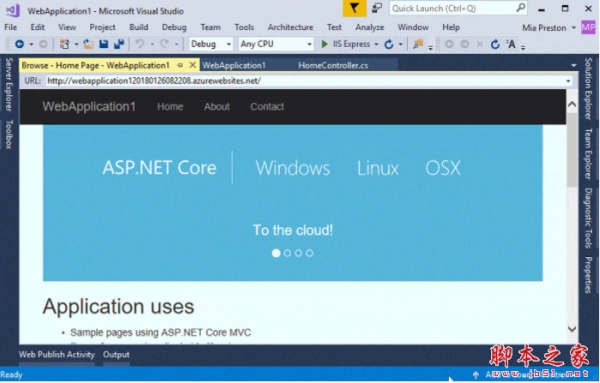Viewport: 600px width, 383px height.
Task: Click the Quick Launch search magnifier icon
Action: pos(520,8)
